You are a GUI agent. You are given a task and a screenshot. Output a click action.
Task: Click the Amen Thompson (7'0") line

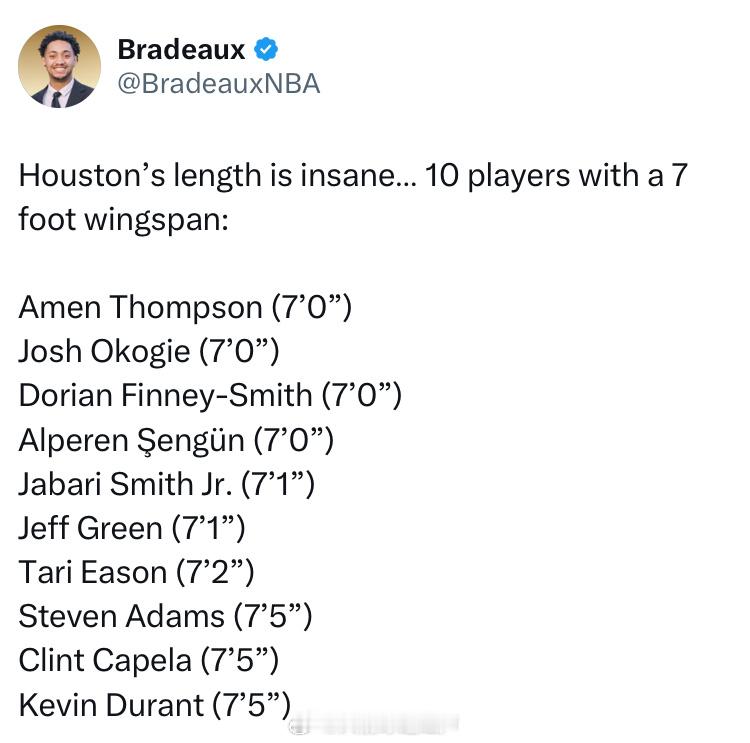pos(185,307)
